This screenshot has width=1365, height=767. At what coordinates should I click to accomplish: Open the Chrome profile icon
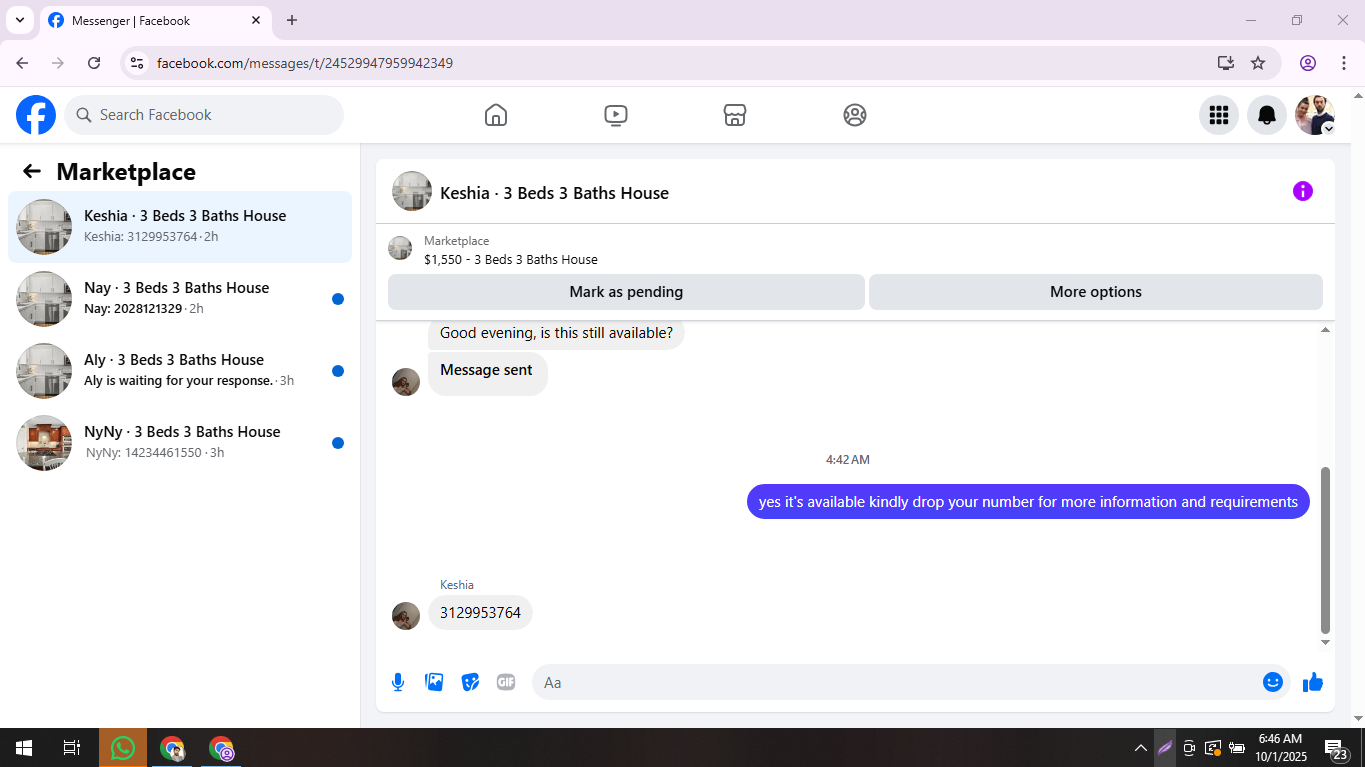point(1308,63)
